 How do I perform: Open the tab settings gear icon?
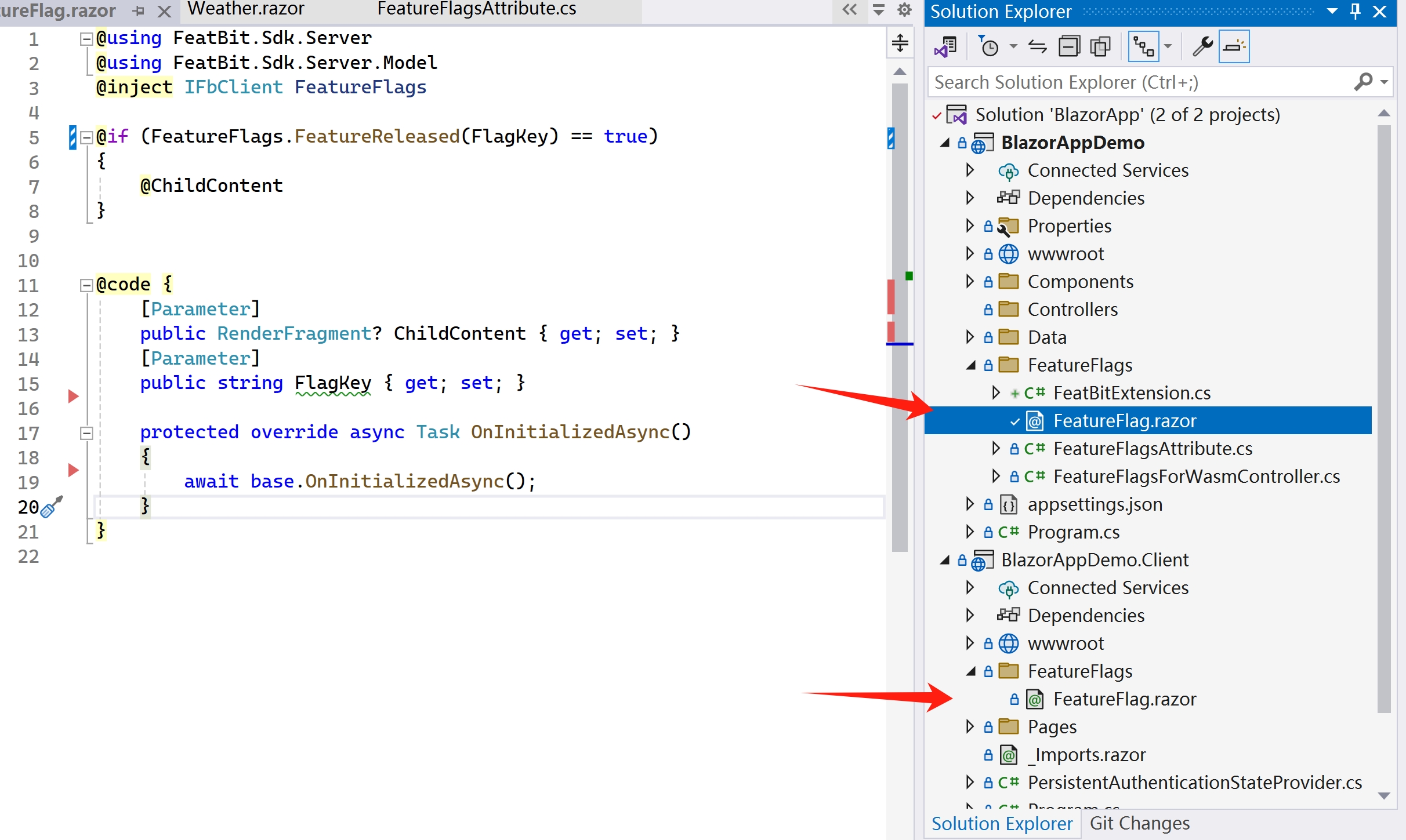[904, 9]
